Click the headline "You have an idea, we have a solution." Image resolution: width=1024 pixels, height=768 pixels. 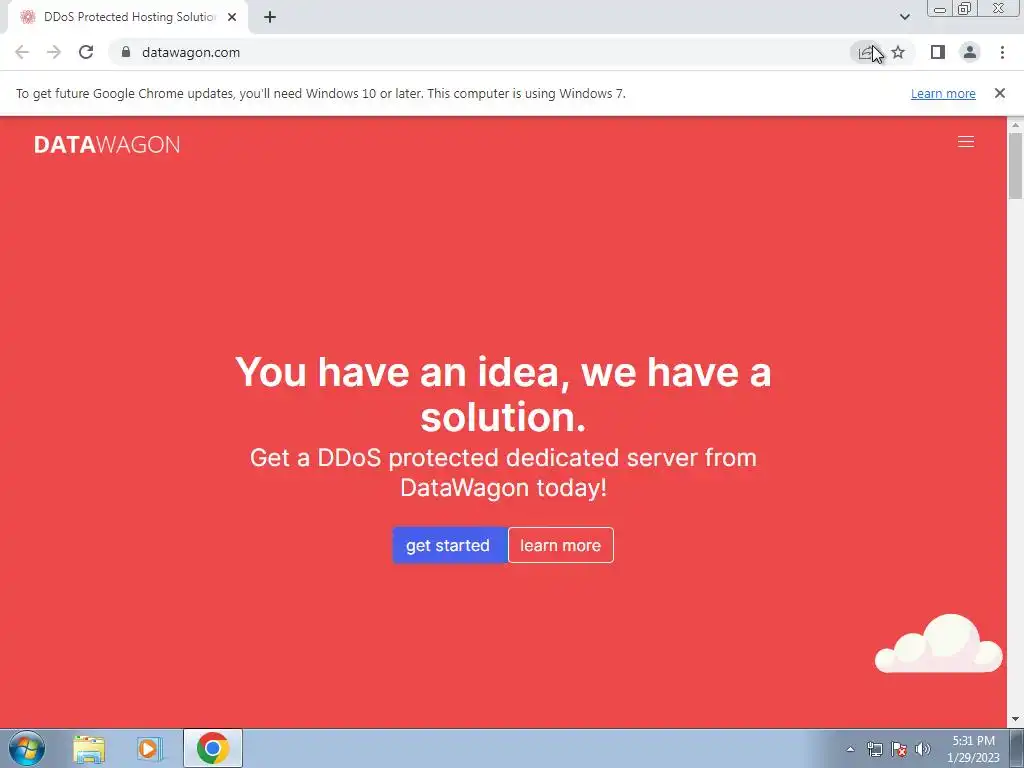pos(503,394)
